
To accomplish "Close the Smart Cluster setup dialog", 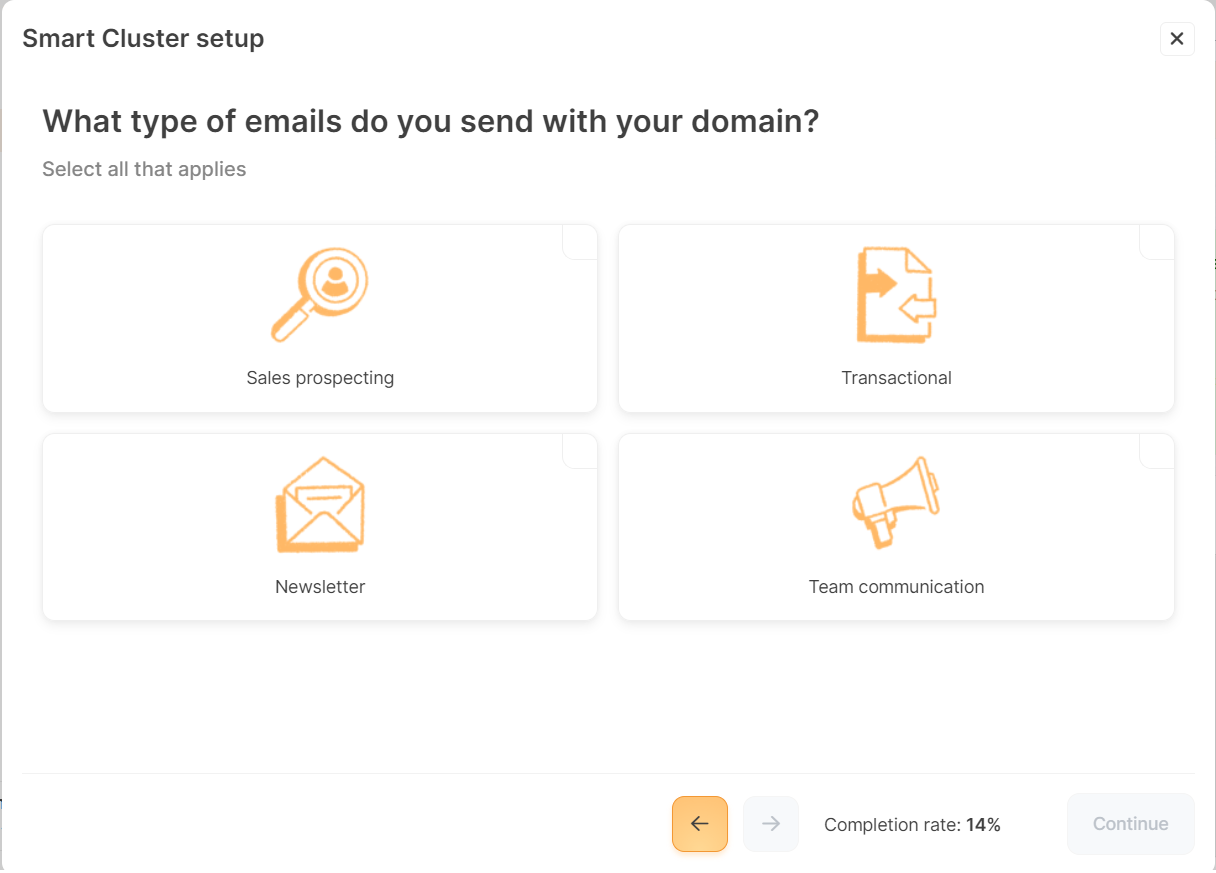I will (1177, 39).
